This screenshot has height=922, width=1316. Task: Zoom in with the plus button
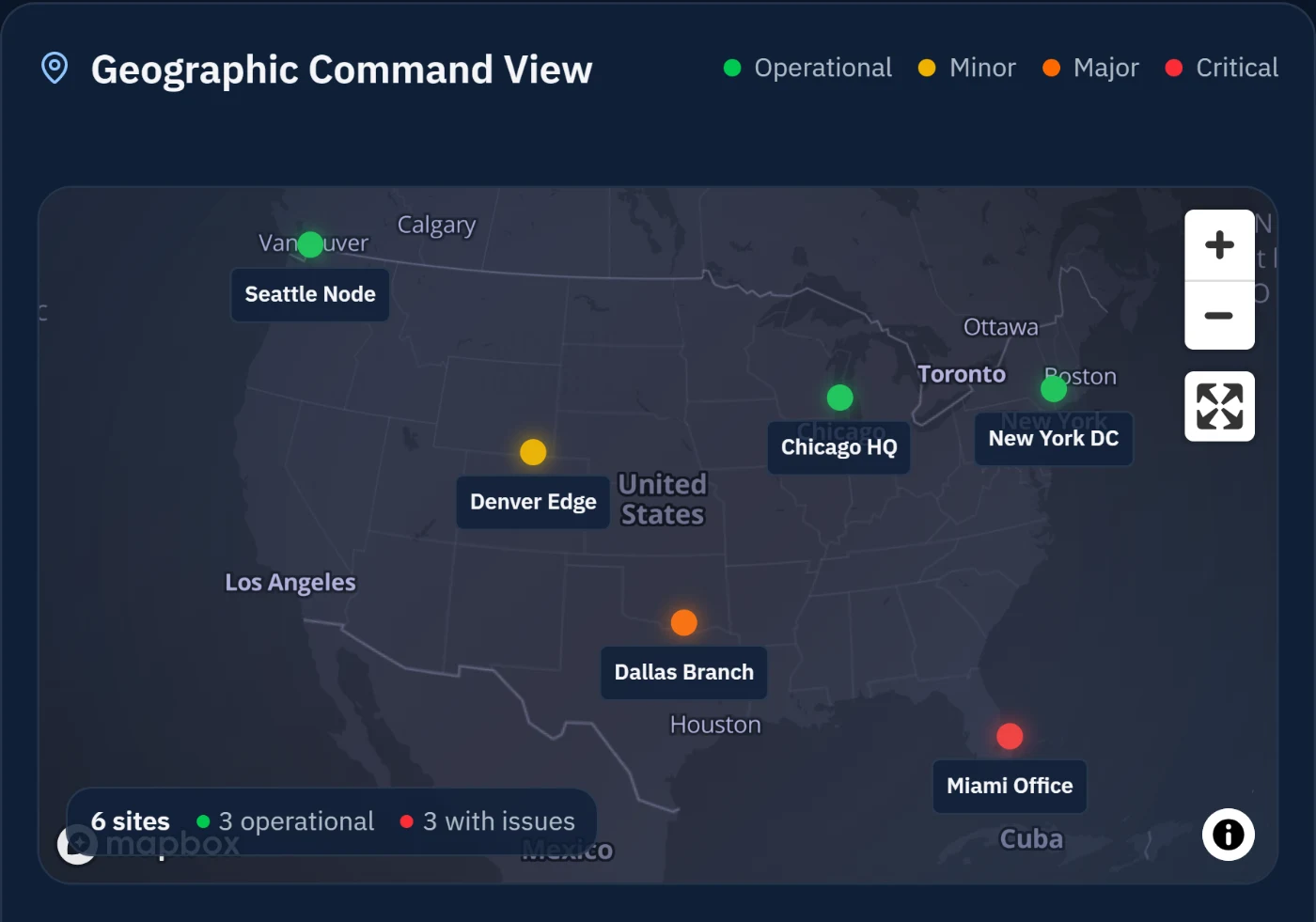pos(1219,245)
